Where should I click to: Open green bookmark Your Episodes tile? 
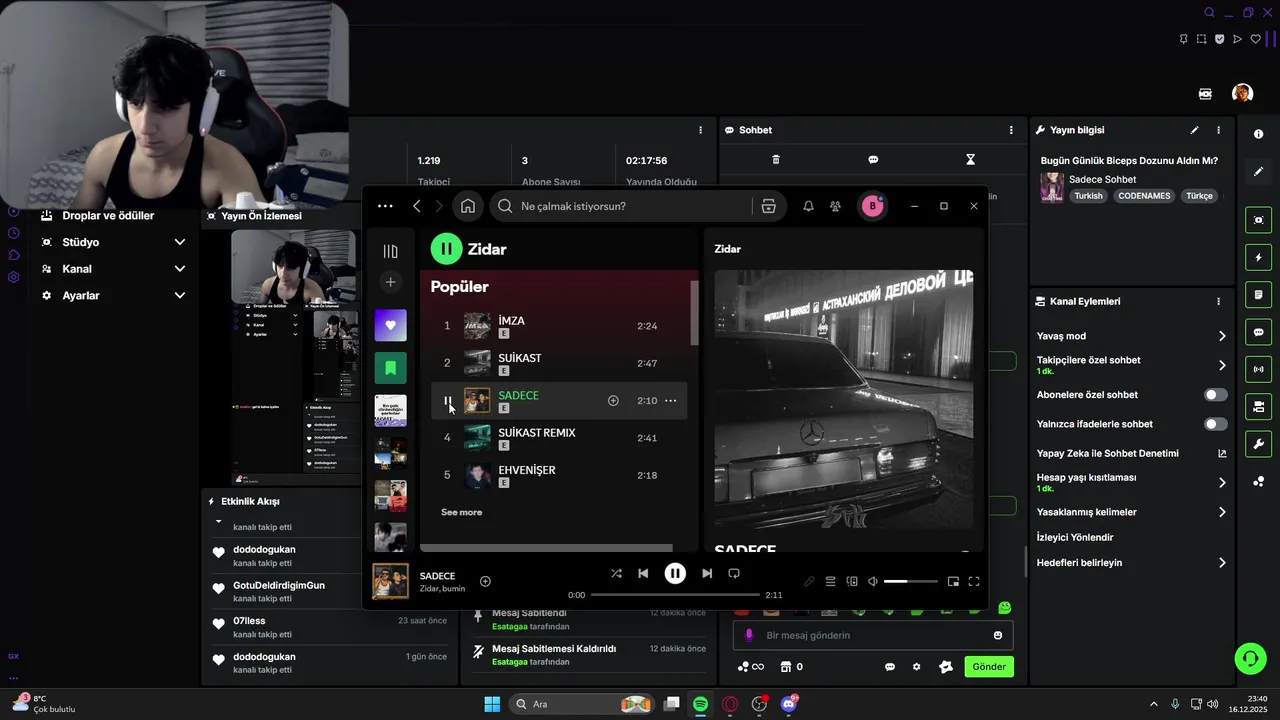(390, 368)
